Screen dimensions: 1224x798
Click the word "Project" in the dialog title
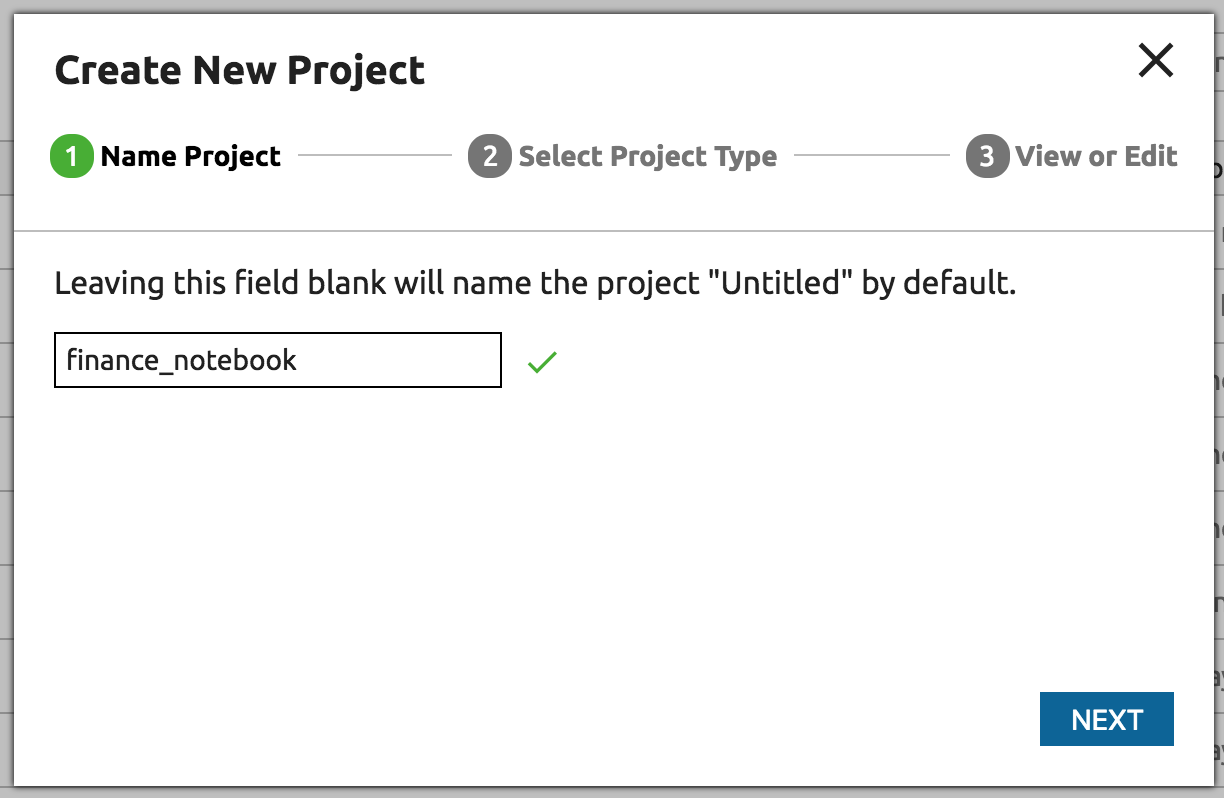(357, 71)
